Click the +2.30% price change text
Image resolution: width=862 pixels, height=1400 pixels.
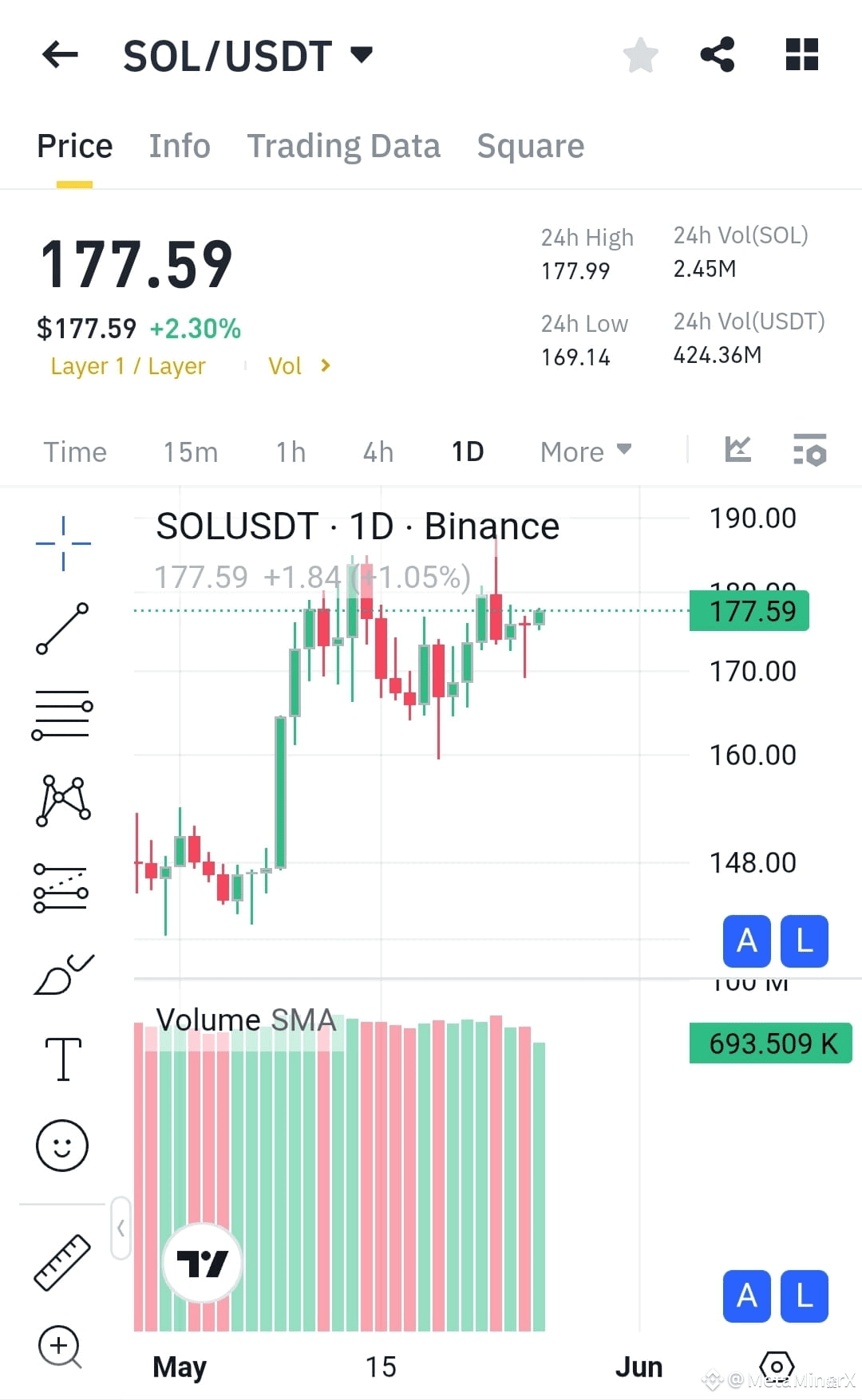(196, 329)
